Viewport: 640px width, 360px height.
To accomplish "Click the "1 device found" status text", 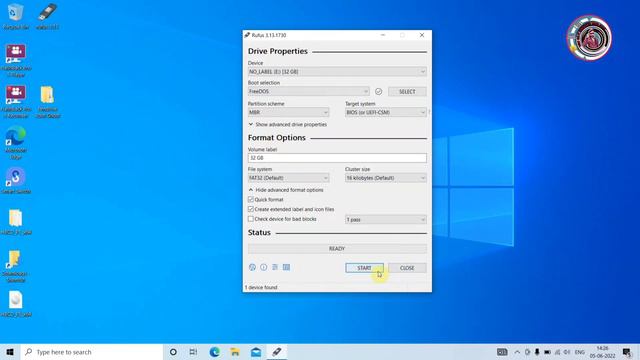I will pyautogui.click(x=261, y=287).
